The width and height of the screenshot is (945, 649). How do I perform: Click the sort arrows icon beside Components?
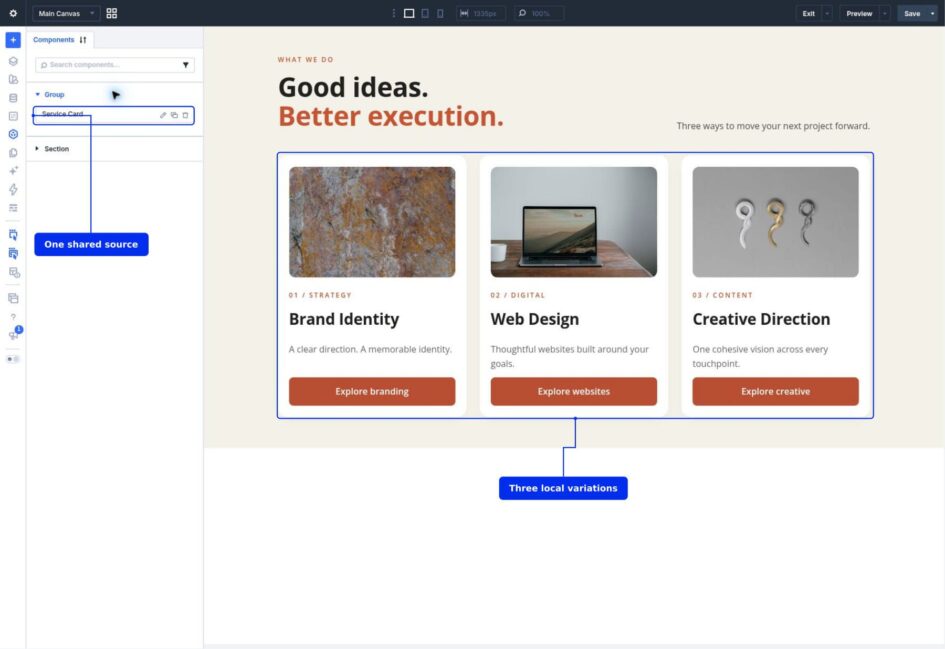point(83,40)
